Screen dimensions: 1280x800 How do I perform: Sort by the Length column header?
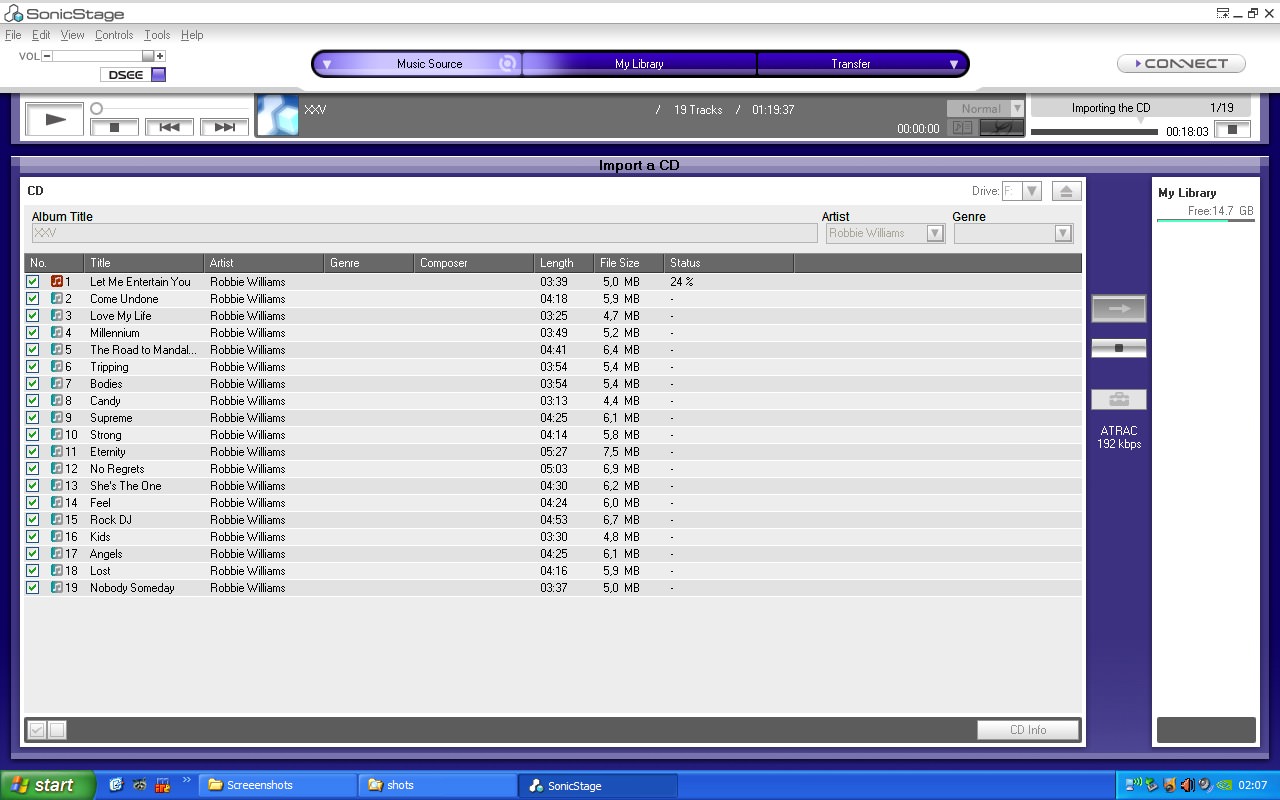coord(564,263)
